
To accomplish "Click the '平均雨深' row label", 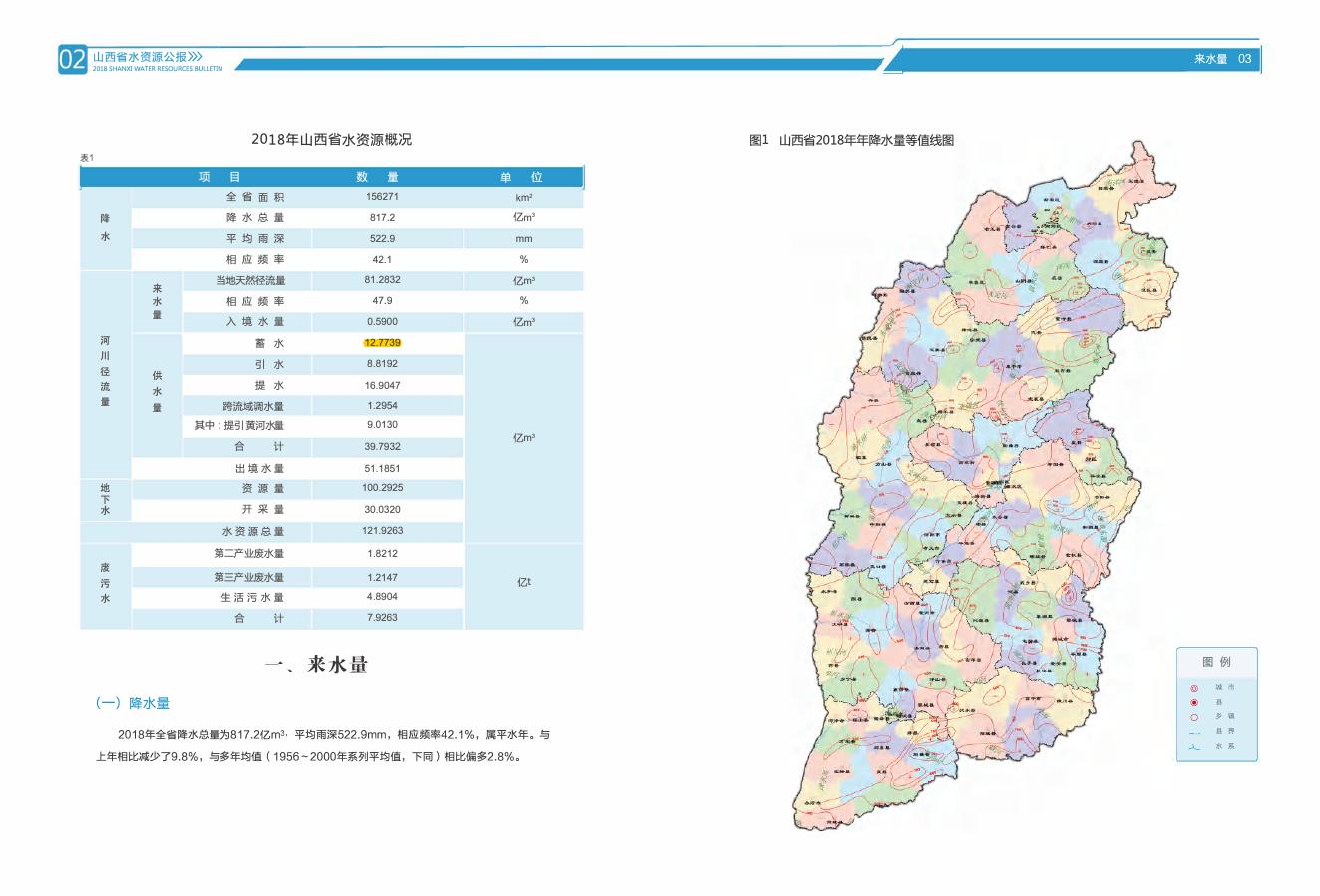I will tap(255, 238).
